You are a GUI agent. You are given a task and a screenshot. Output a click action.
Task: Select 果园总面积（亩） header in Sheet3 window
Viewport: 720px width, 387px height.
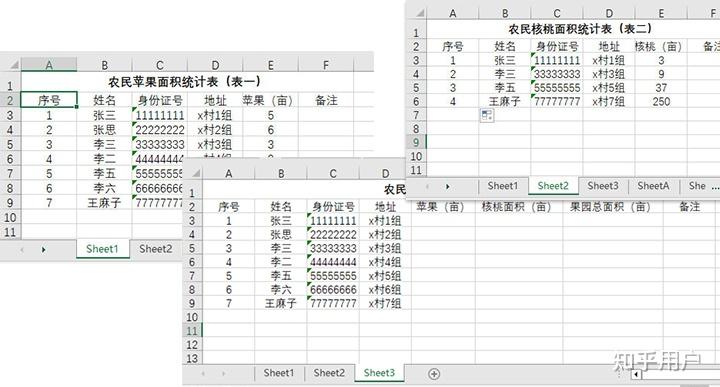coord(613,207)
